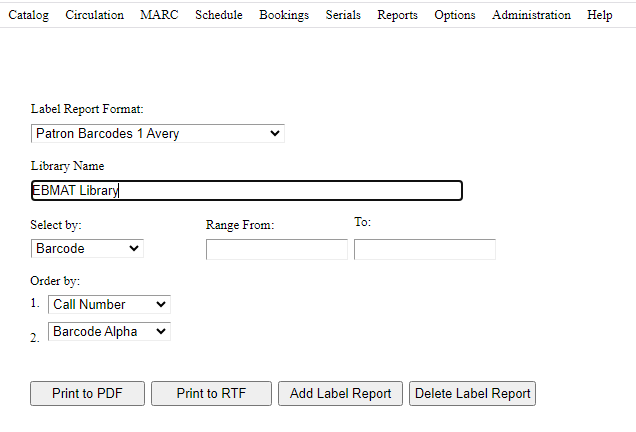Click the Print to RTF button
The width and height of the screenshot is (636, 432).
[x=211, y=393]
